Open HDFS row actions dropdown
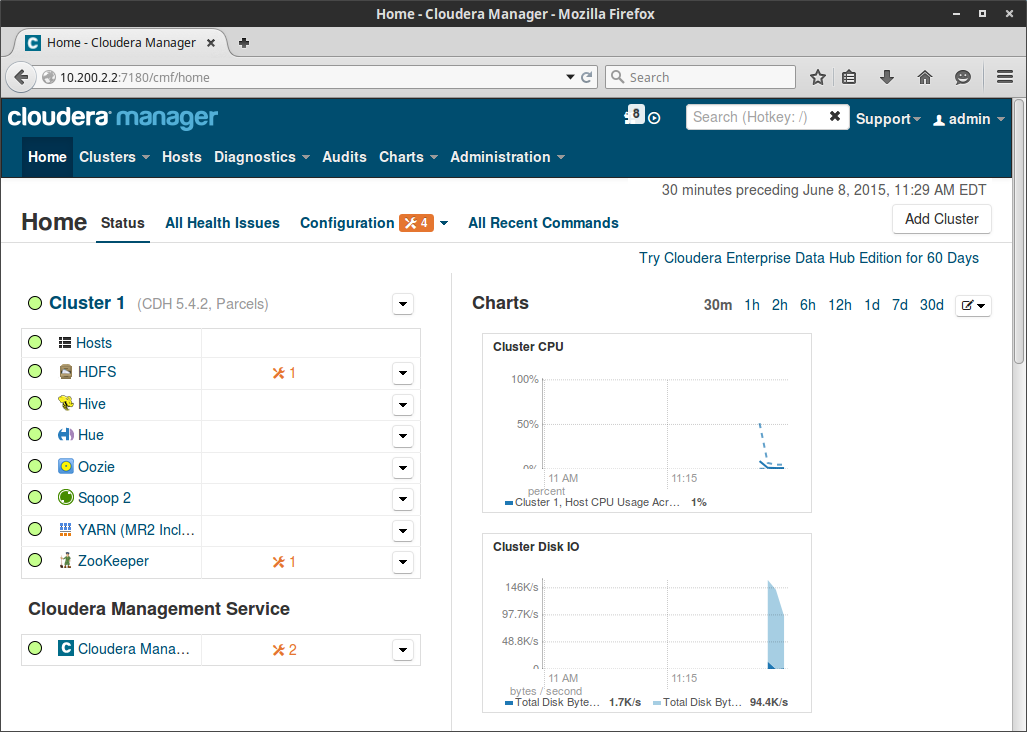1027x732 pixels. [403, 373]
